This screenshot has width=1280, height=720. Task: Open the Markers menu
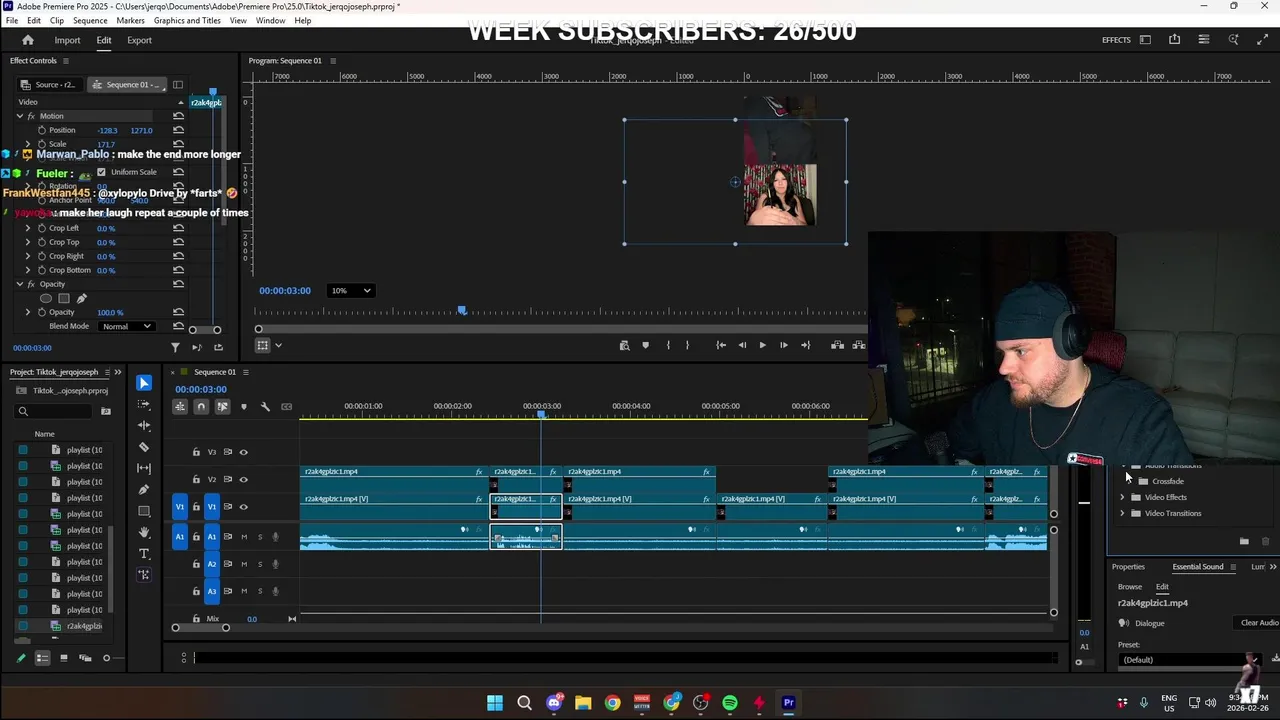point(130,20)
